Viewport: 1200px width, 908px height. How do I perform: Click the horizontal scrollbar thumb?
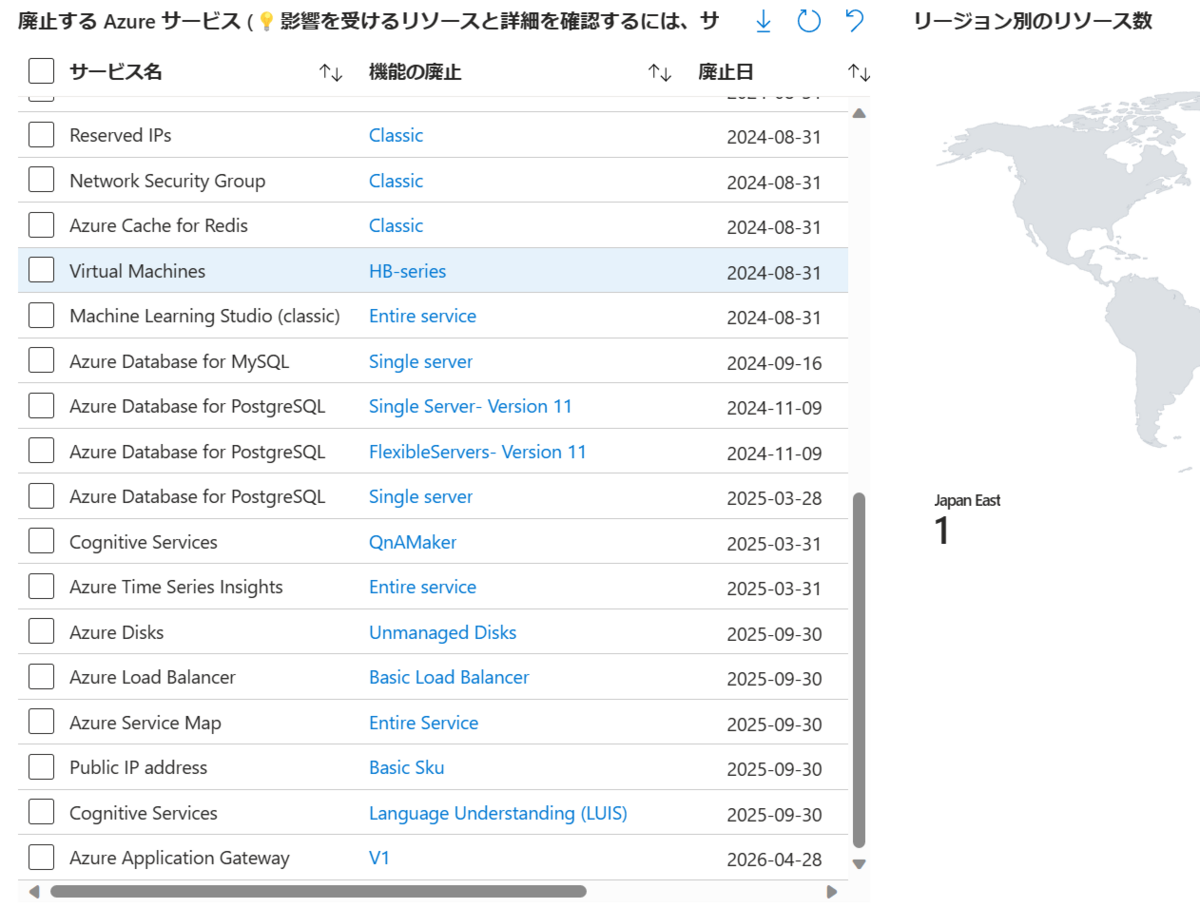[318, 891]
